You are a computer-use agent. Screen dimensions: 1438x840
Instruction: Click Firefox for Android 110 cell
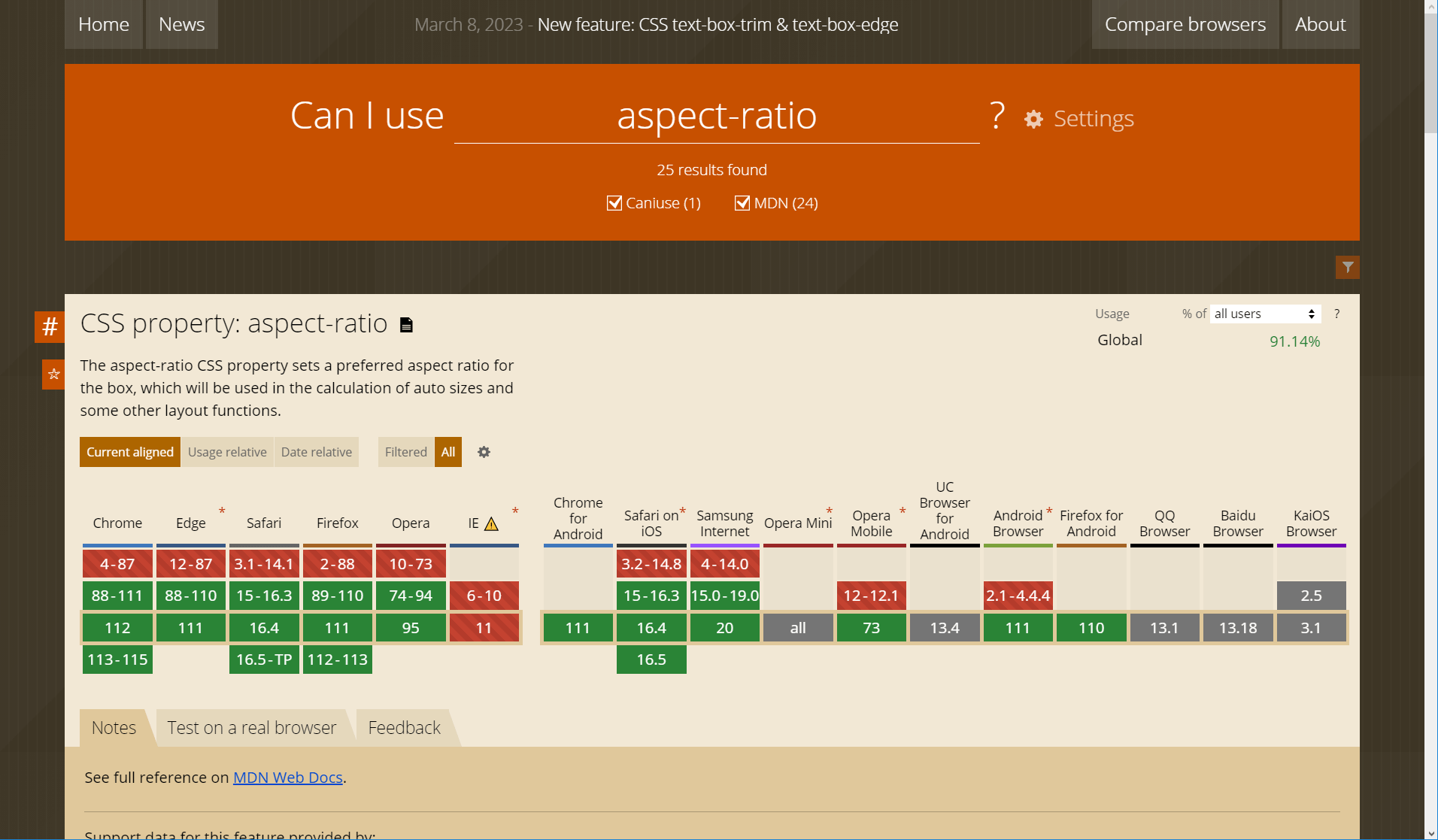click(x=1091, y=628)
